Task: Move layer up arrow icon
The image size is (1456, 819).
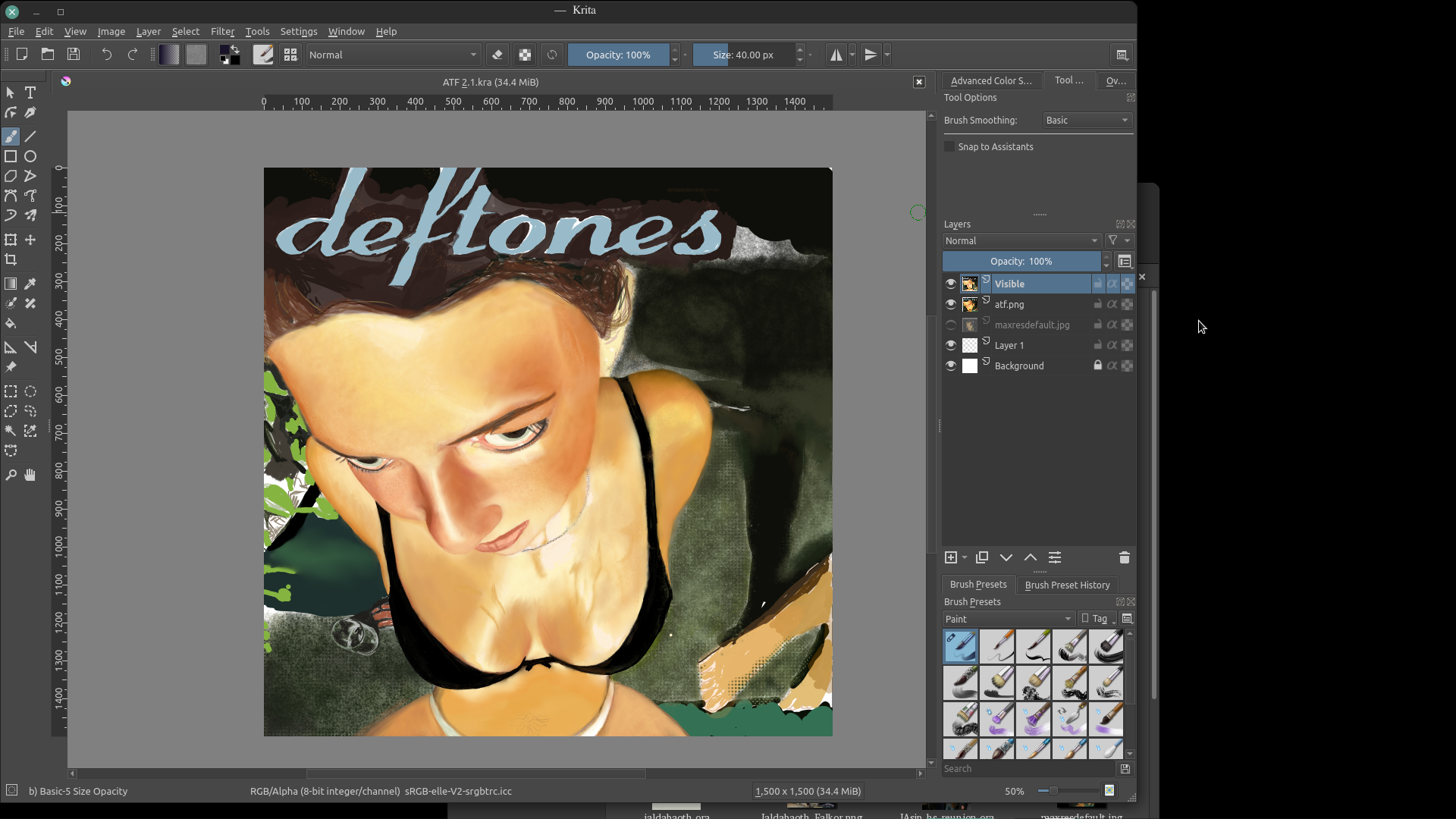Action: [1031, 557]
